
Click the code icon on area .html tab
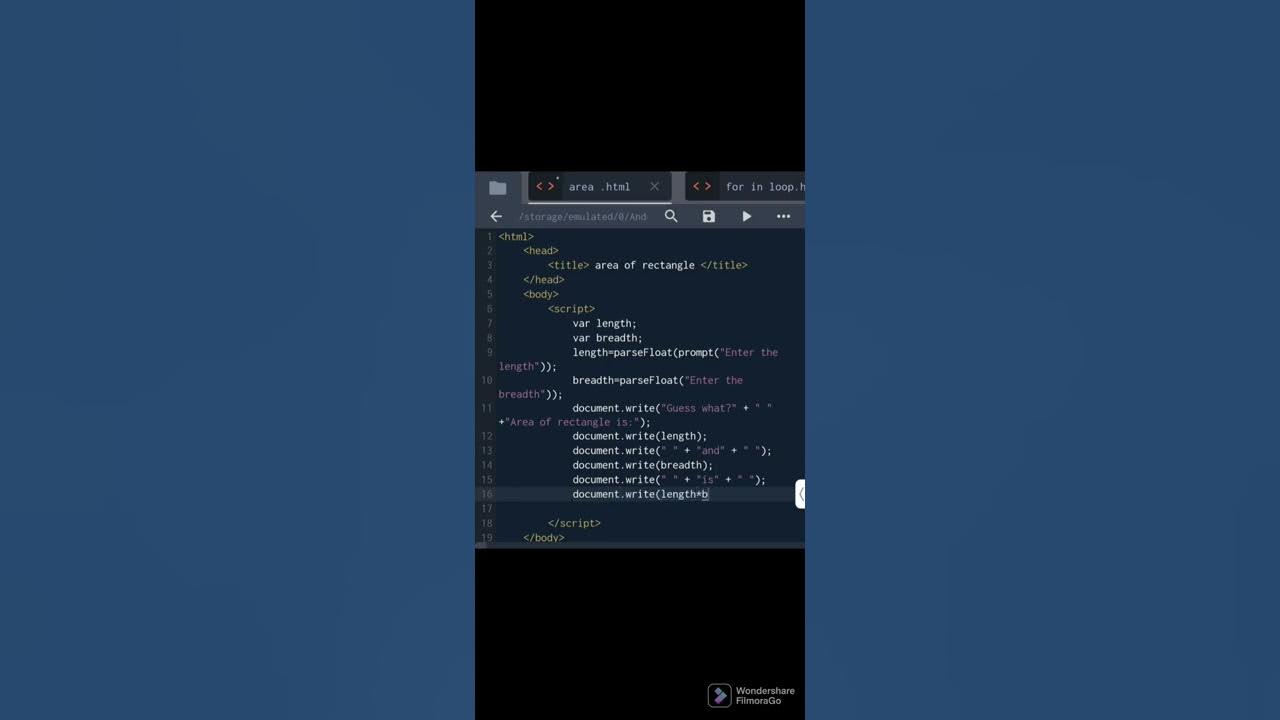(545, 187)
